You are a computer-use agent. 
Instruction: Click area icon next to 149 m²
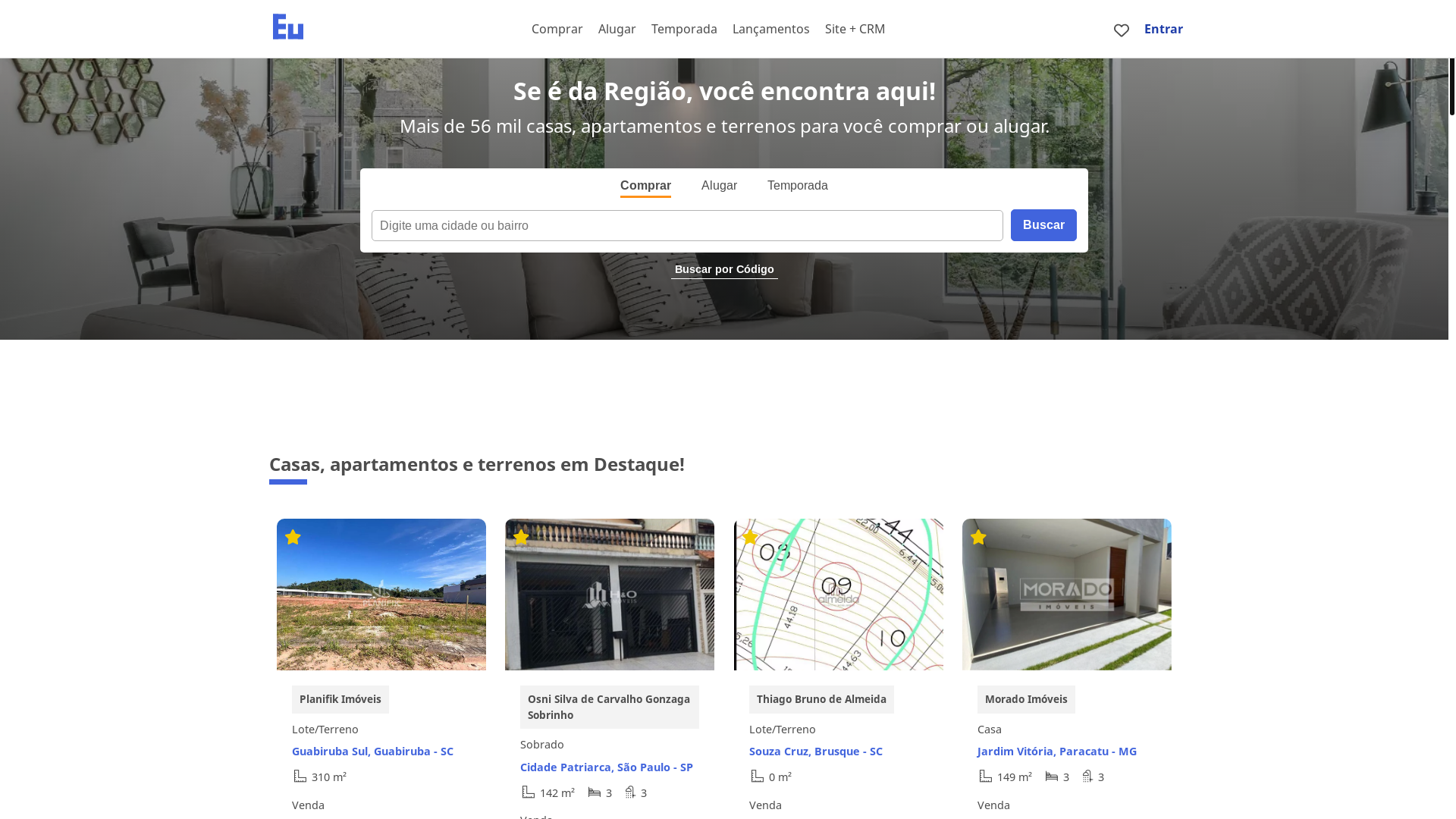tap(986, 776)
